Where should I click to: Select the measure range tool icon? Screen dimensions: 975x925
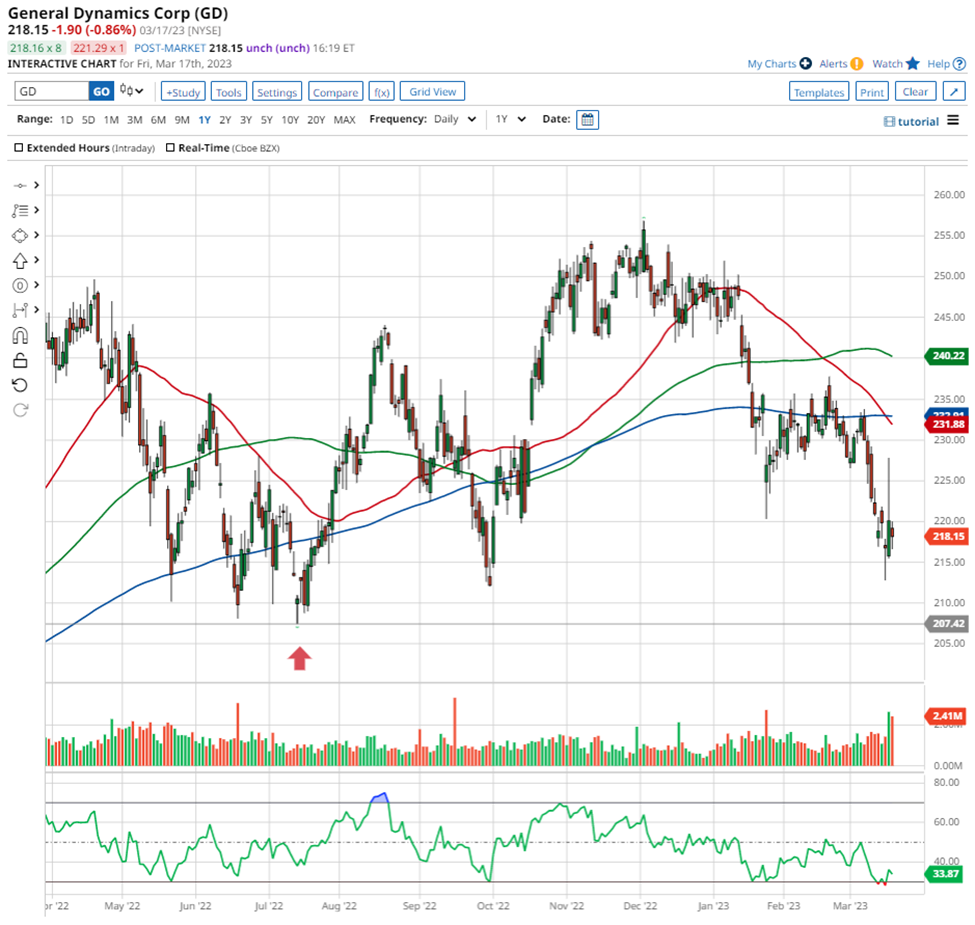click(20, 310)
